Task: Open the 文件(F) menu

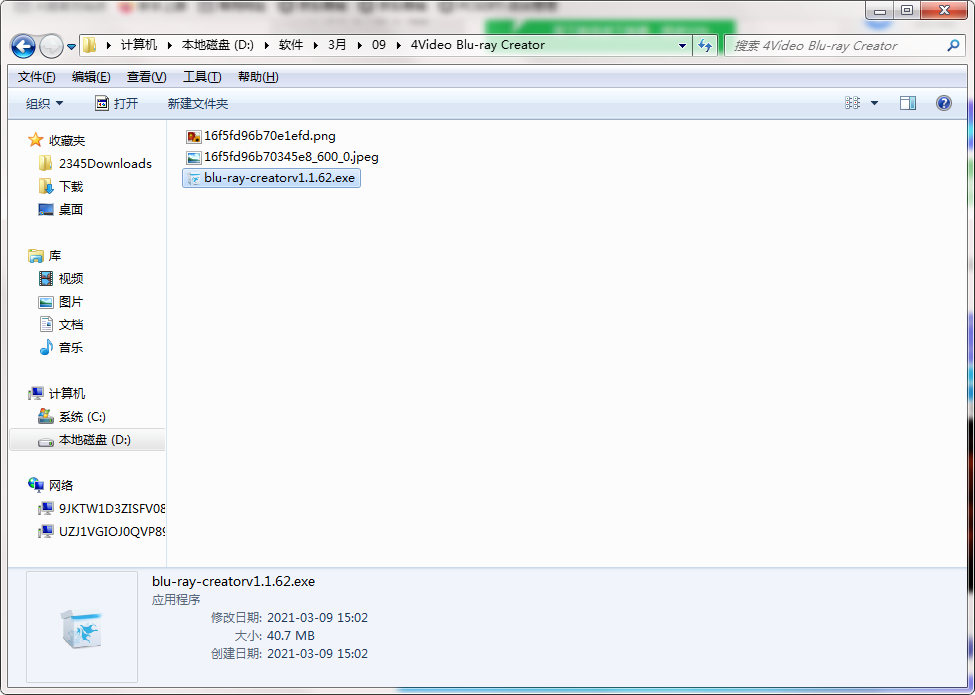Action: 37,76
